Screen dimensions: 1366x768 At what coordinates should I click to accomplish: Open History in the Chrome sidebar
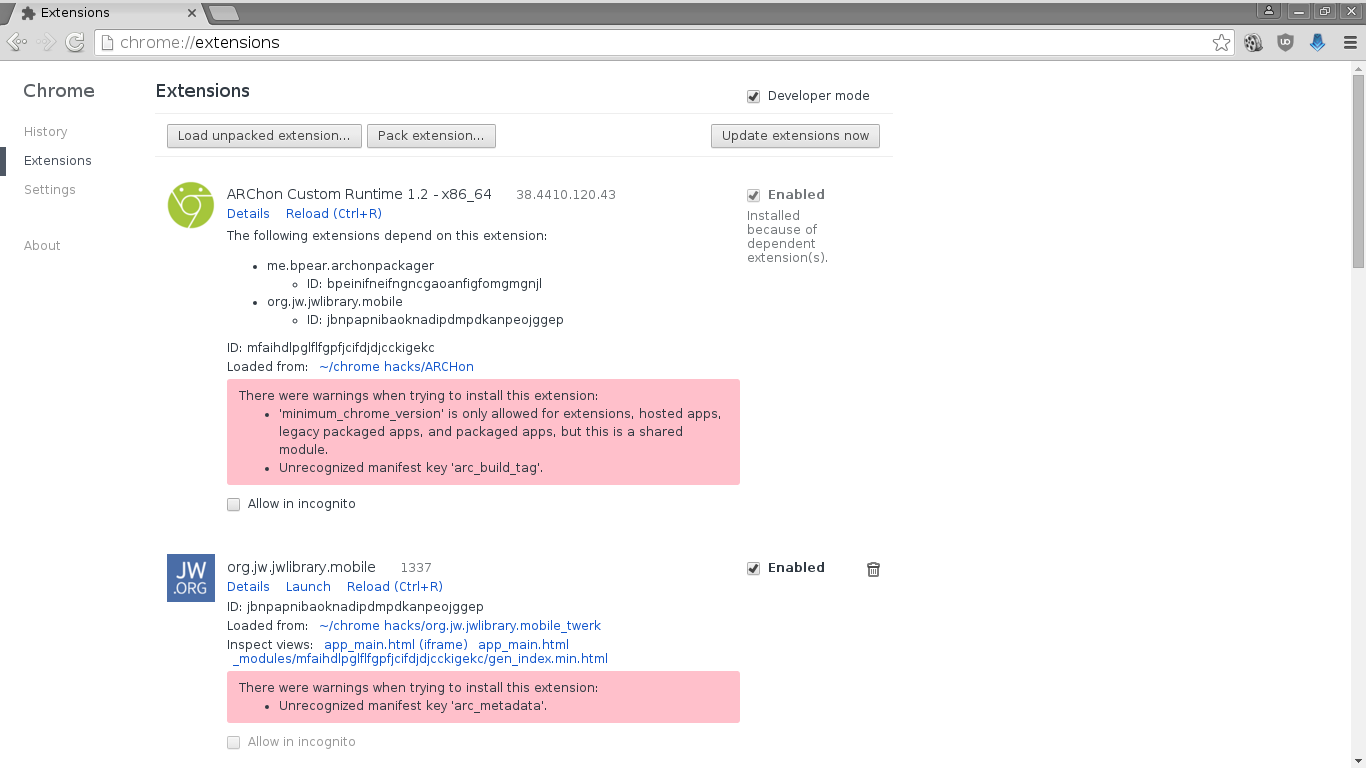point(46,131)
